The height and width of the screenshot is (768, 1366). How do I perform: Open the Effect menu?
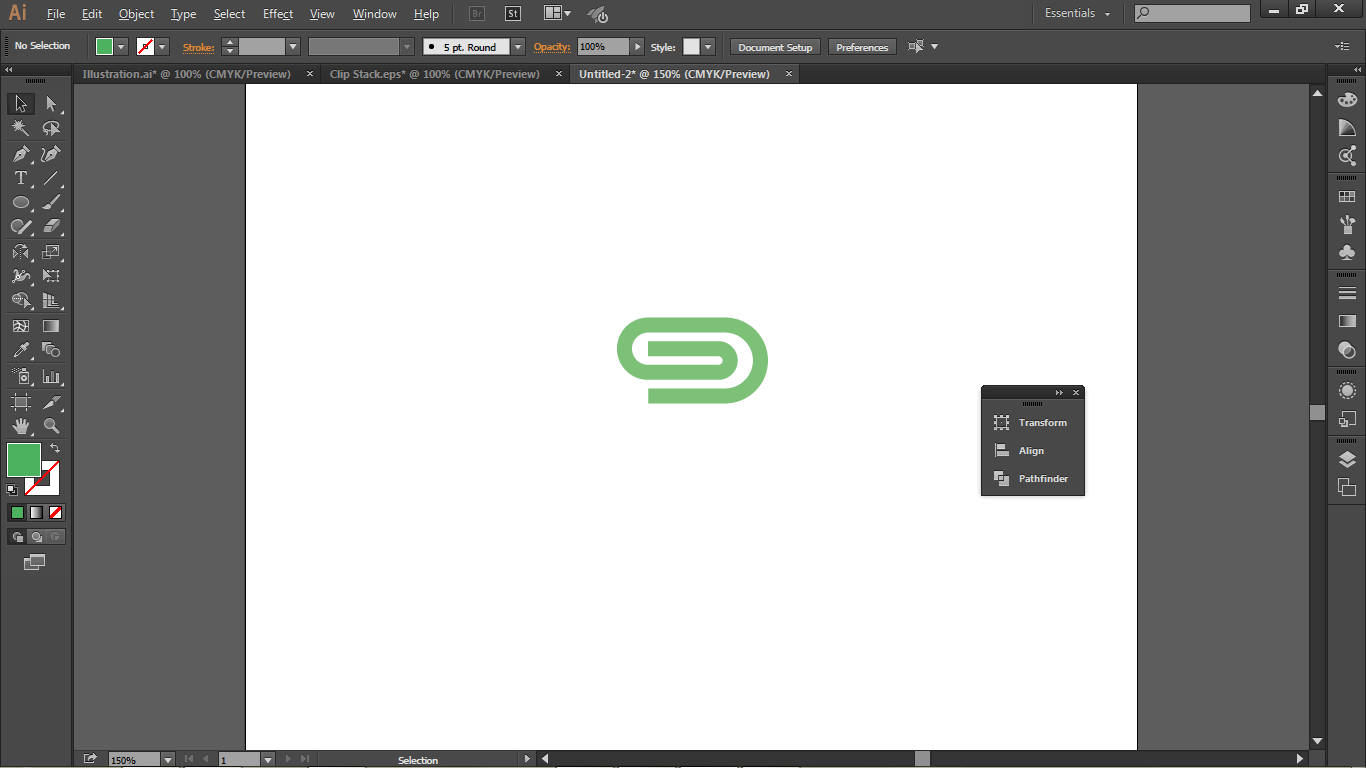[278, 14]
